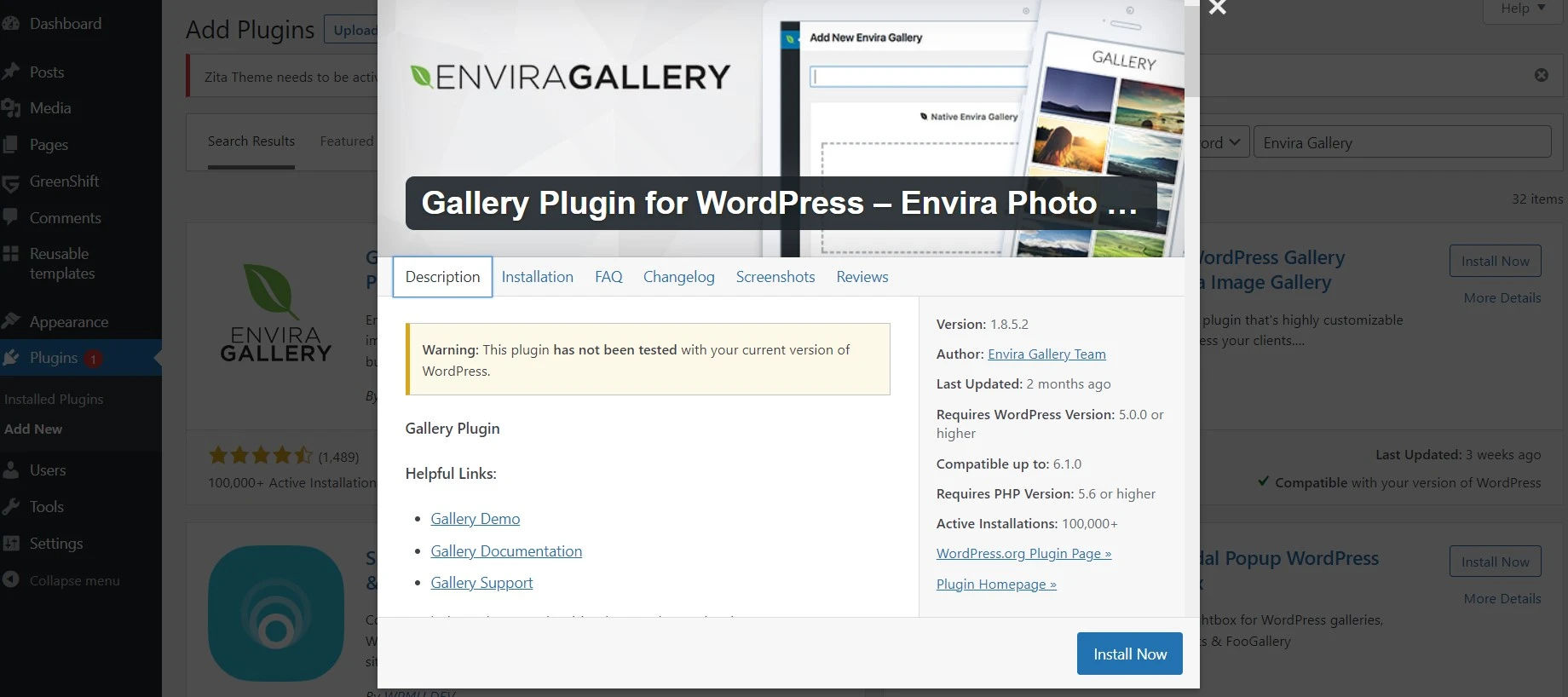Image resolution: width=1568 pixels, height=697 pixels.
Task: Click the 'Version: 1.8.5.2' text
Action: [982, 325]
